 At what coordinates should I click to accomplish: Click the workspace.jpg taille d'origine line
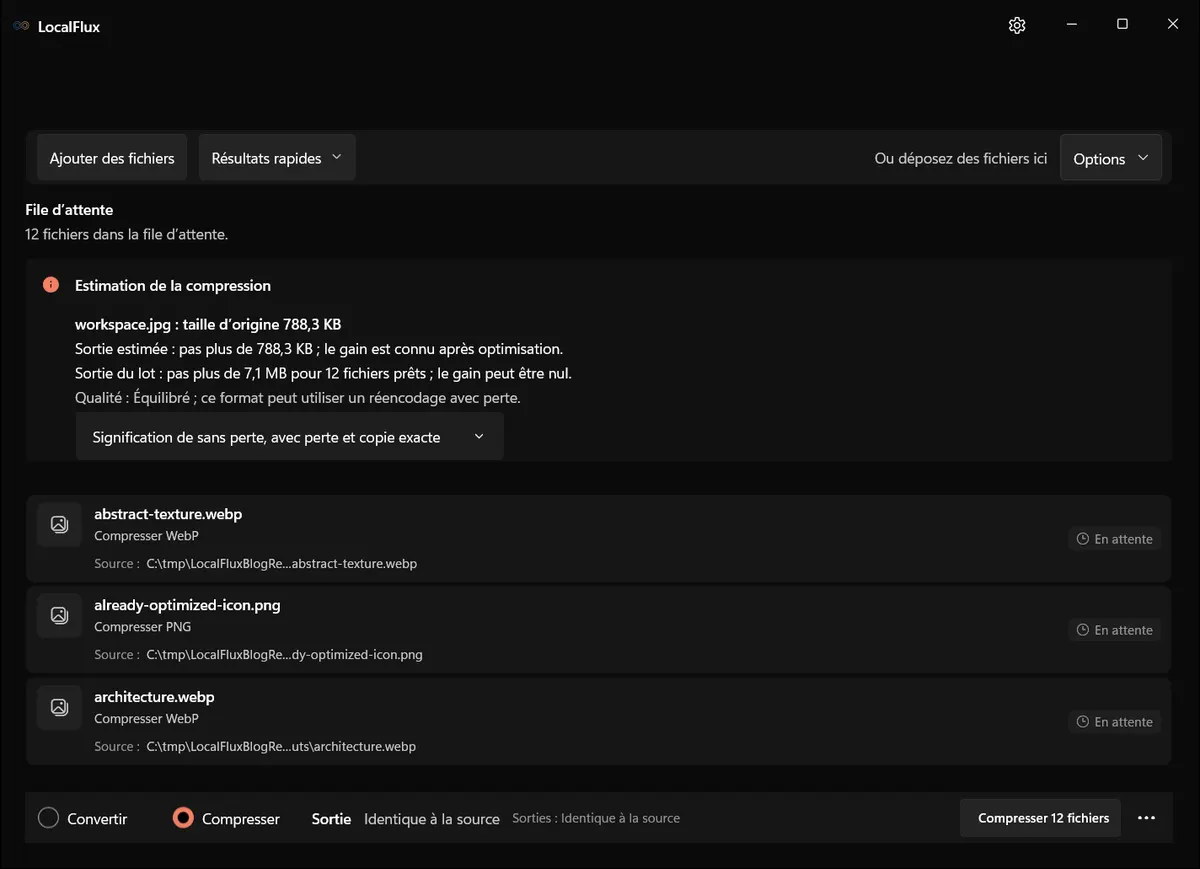208,324
